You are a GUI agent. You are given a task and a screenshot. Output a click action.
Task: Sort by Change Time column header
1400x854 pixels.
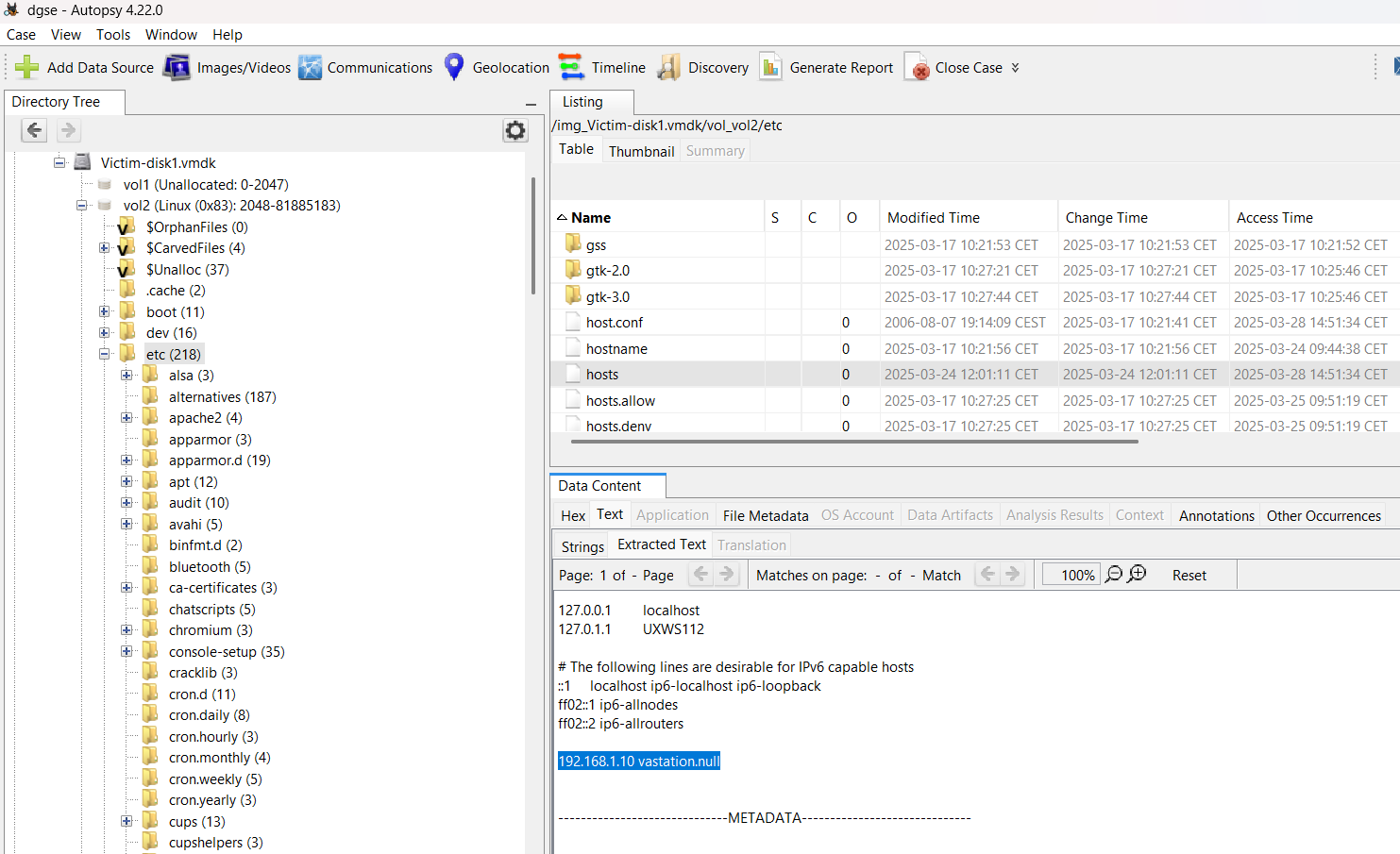[x=1142, y=217]
